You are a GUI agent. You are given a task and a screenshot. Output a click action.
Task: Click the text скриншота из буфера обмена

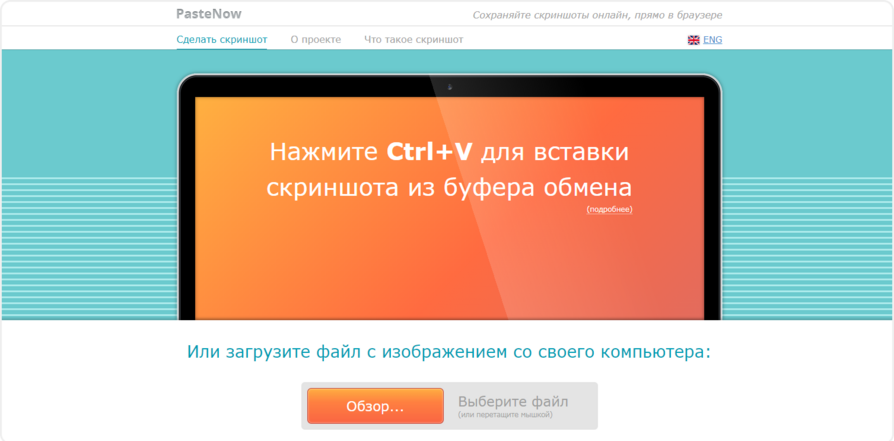[x=449, y=187]
